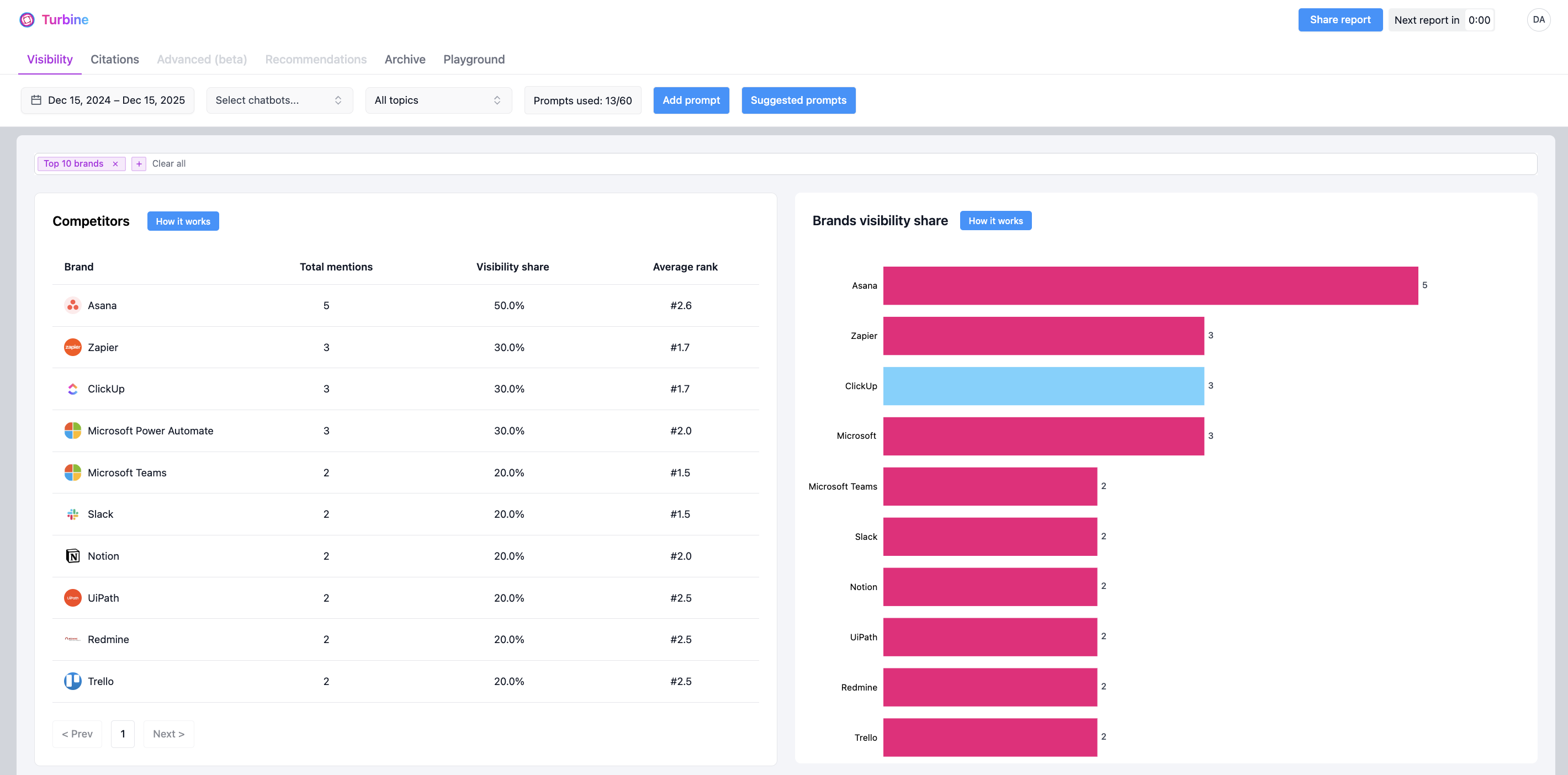Screen dimensions: 1568x775
Task: Open the DA user avatar menu
Action: click(x=1538, y=19)
